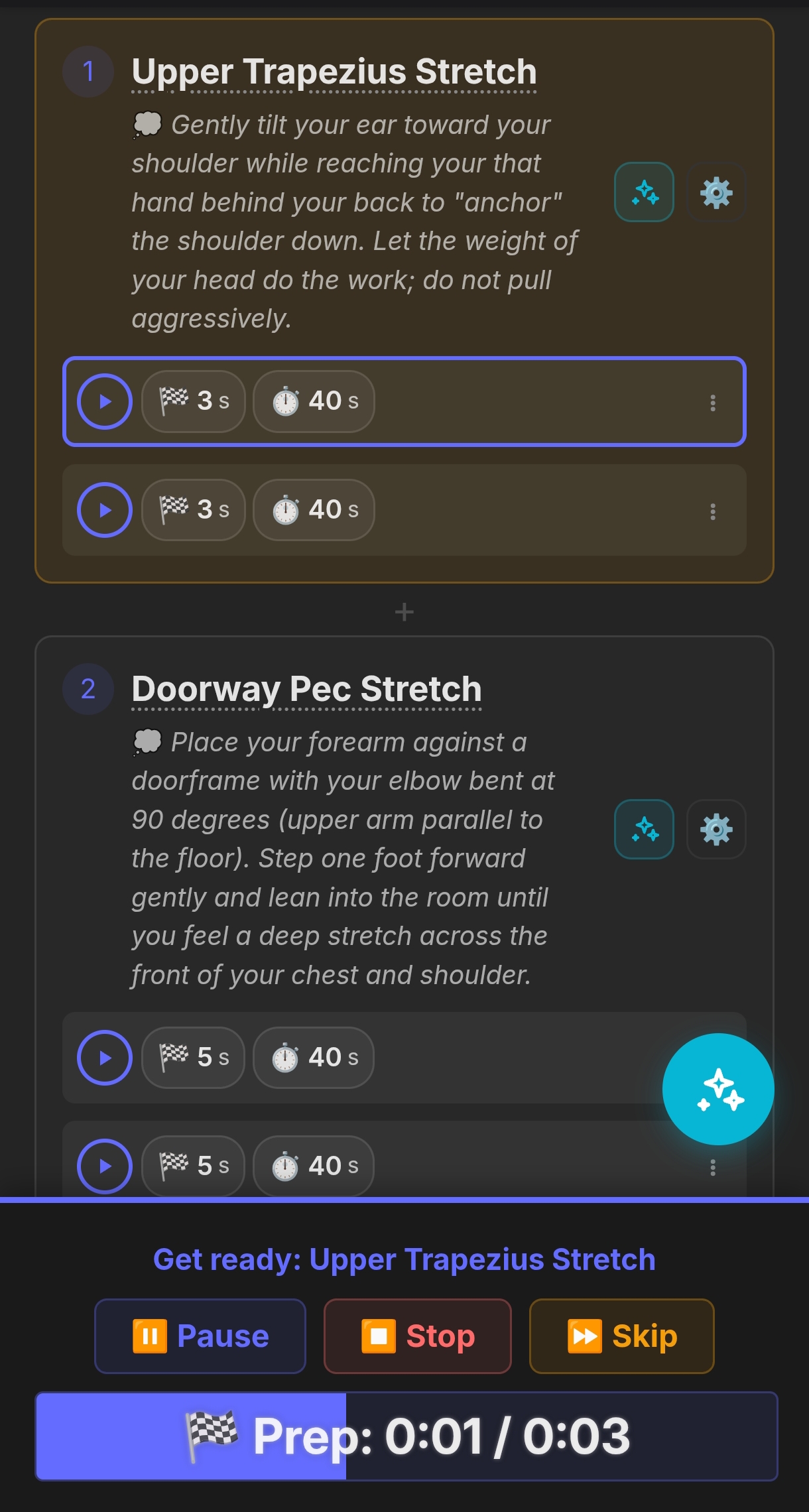This screenshot has width=809, height=1512.
Task: Open settings gear for Upper Trapezius Stretch
Action: point(716,192)
